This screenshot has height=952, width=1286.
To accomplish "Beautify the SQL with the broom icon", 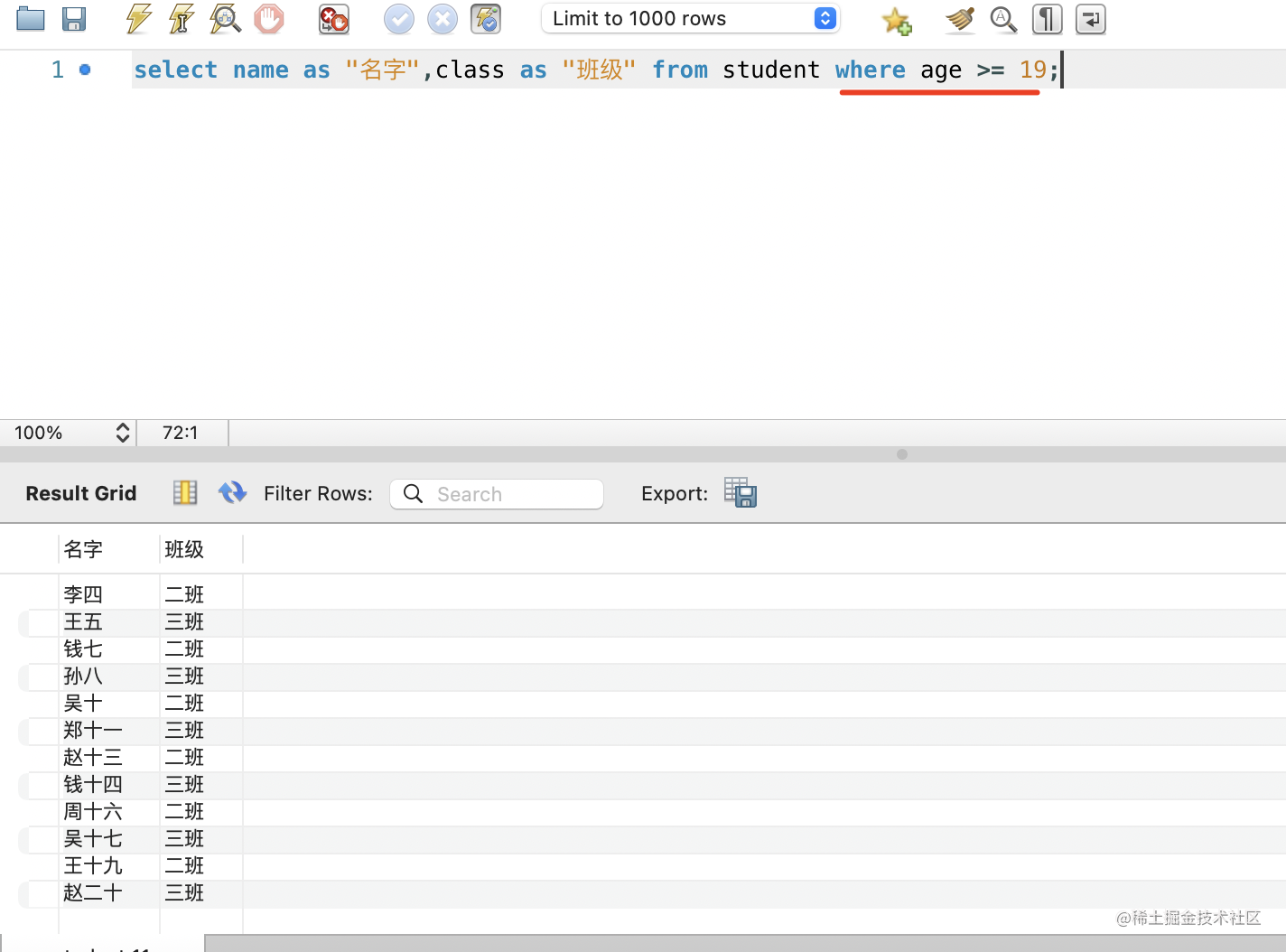I will point(960,19).
